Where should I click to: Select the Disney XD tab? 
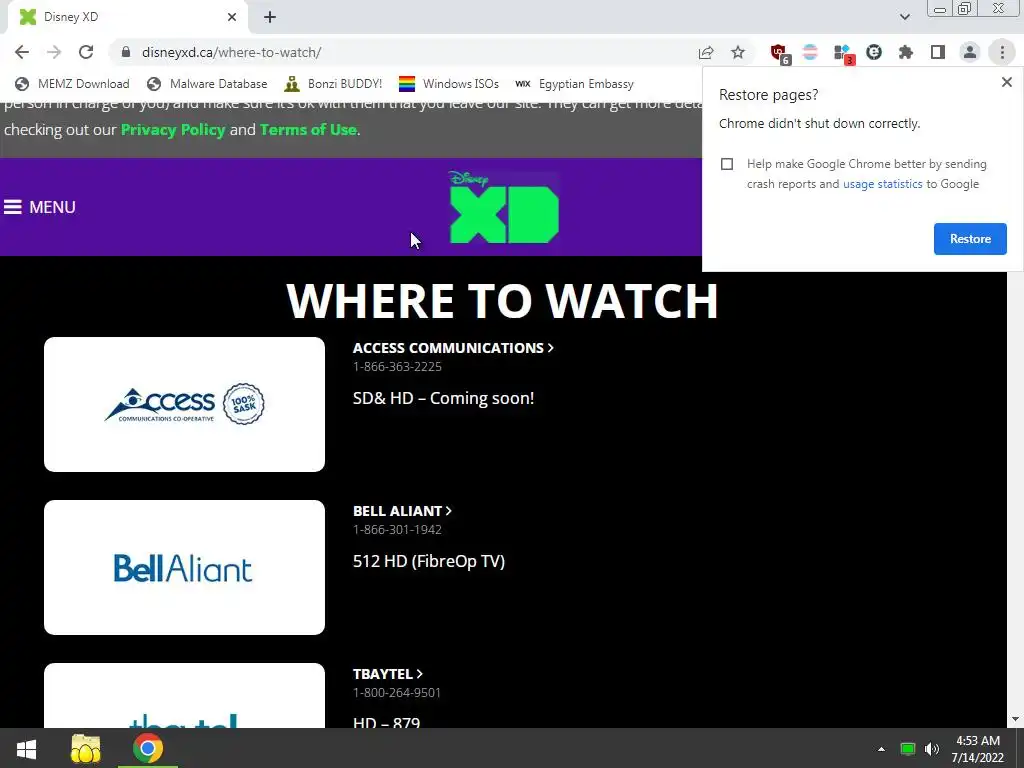(127, 17)
